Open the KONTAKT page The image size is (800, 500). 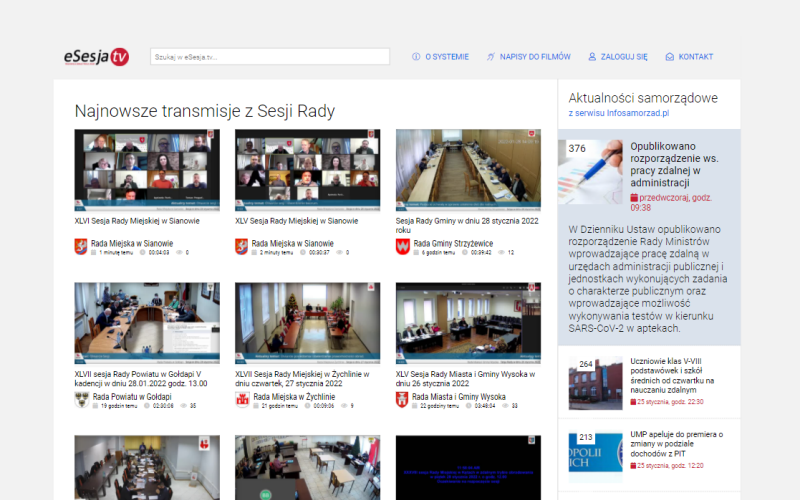tap(695, 57)
